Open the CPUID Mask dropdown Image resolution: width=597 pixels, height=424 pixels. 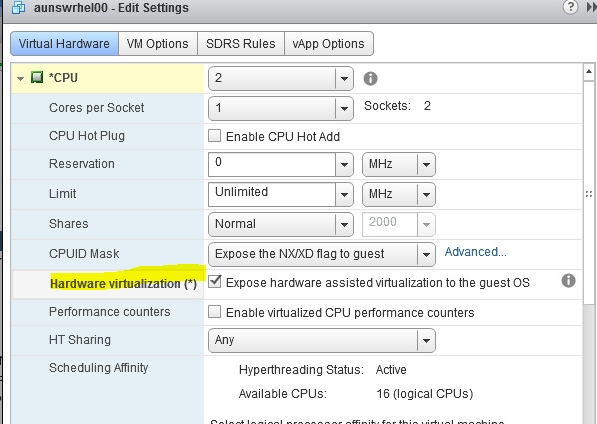click(322, 254)
